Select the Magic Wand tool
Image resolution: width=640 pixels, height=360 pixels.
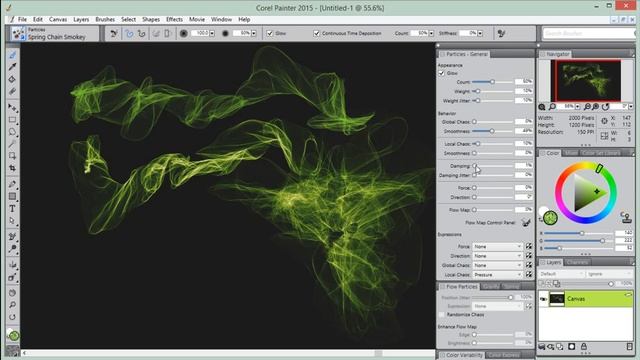point(12,144)
